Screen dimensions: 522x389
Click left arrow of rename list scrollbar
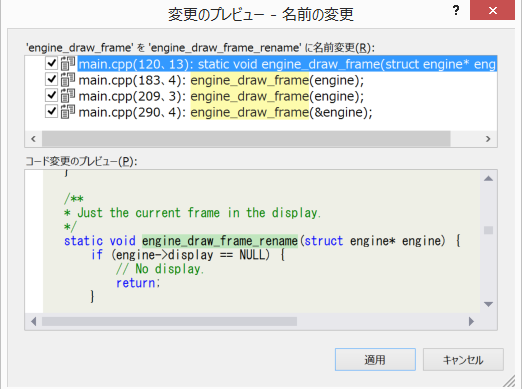tap(33, 139)
